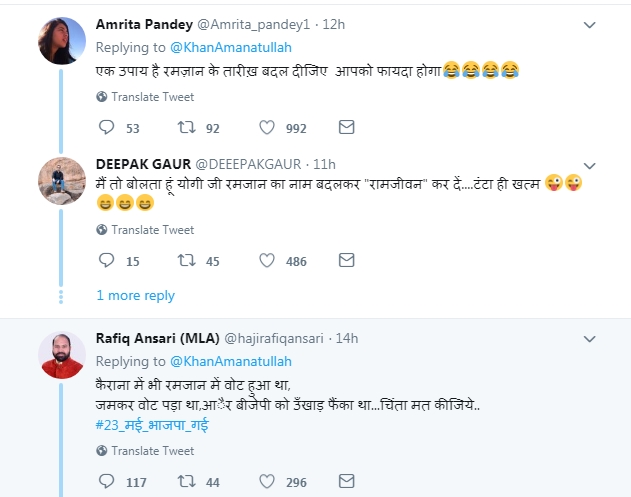The image size is (631, 497).
Task: Translate Rafiq Ansari's tweet
Action: click(x=152, y=451)
